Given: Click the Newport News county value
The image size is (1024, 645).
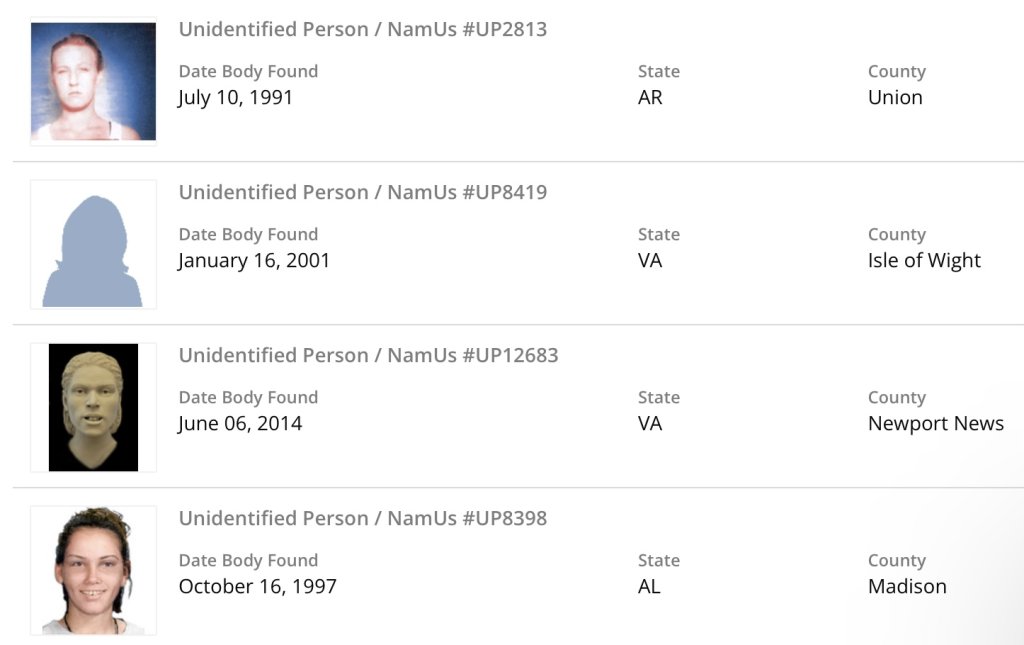Looking at the screenshot, I should click(x=935, y=423).
